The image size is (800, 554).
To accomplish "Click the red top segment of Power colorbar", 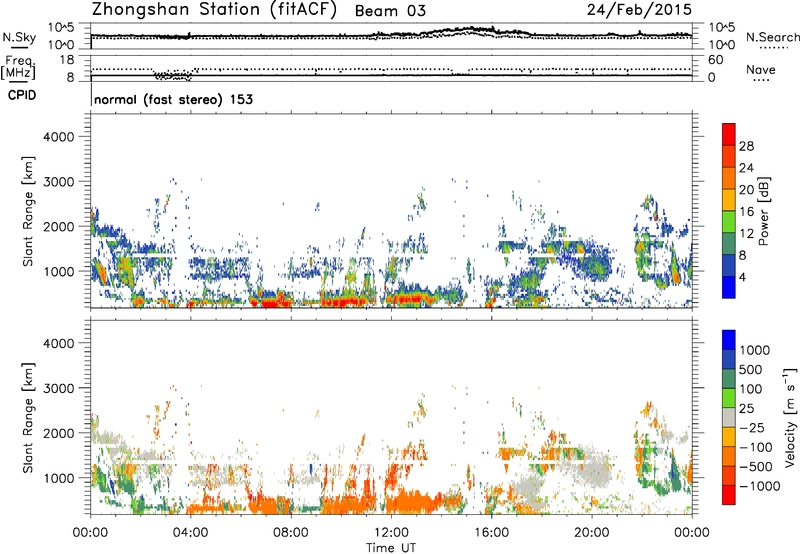I will (x=729, y=134).
